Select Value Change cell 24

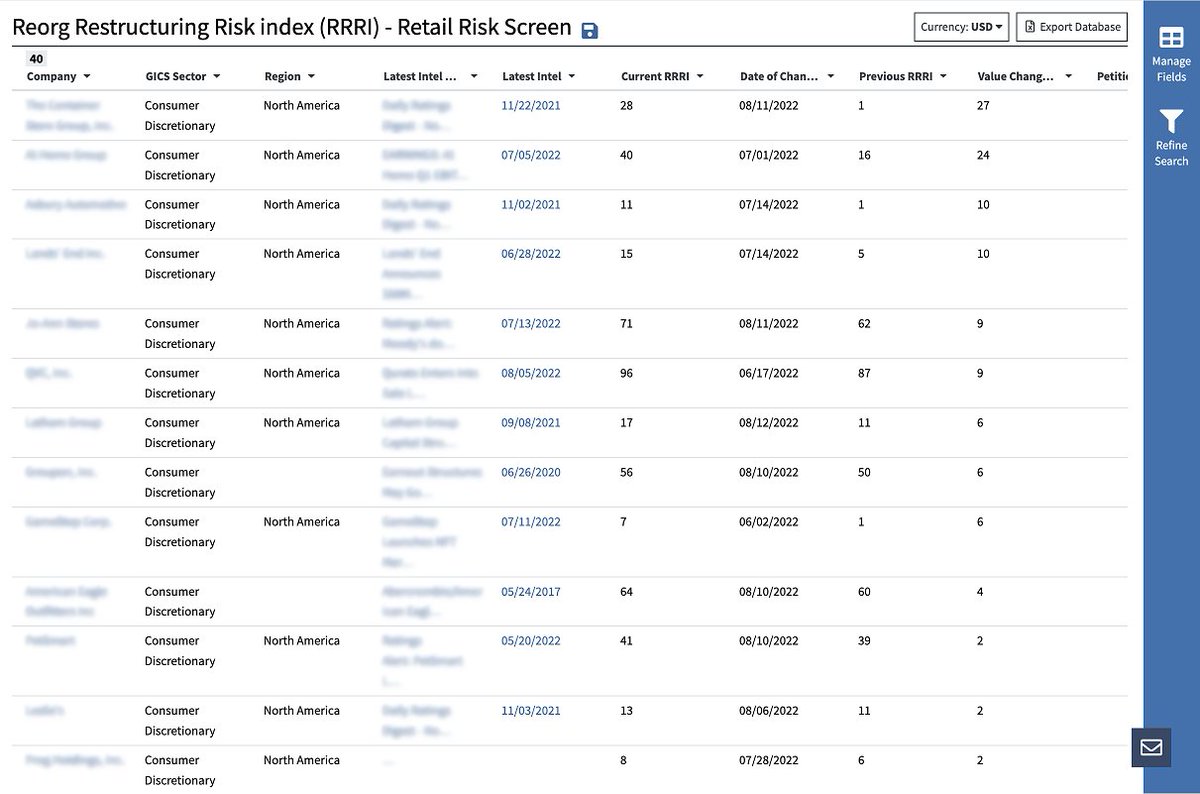(983, 155)
